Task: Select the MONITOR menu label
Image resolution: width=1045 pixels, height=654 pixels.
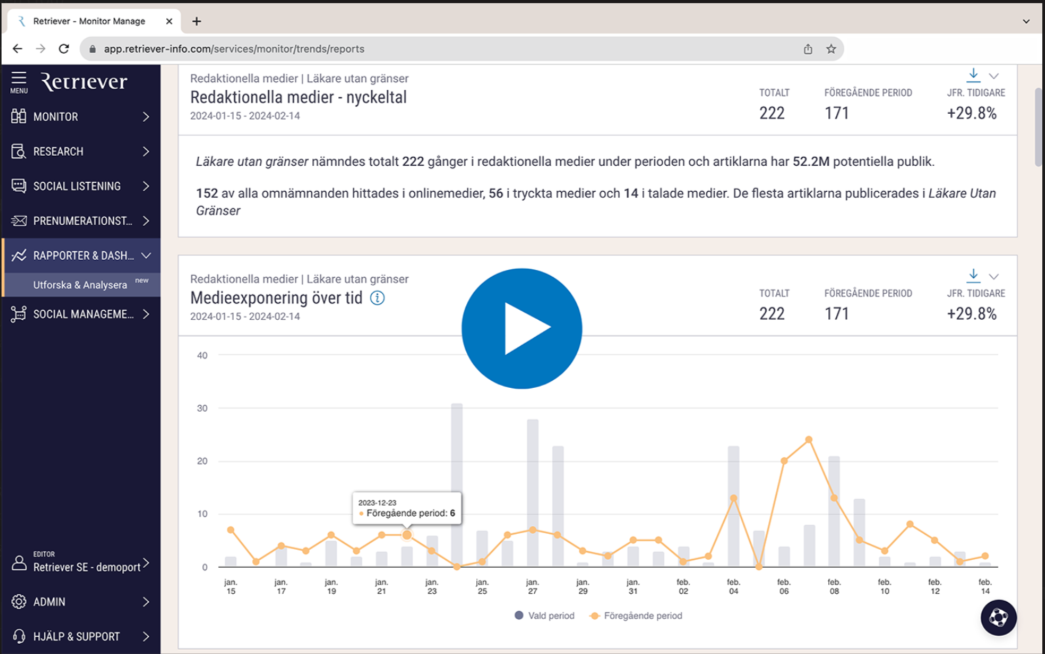Action: click(56, 117)
